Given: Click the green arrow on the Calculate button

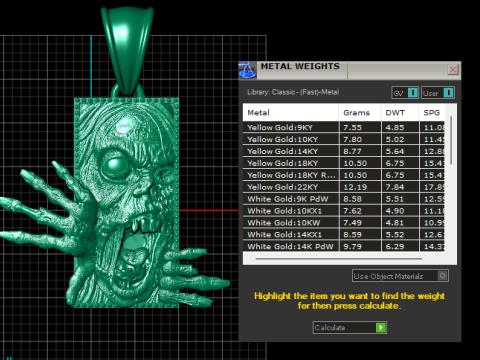Looking at the screenshot, I should [x=381, y=327].
